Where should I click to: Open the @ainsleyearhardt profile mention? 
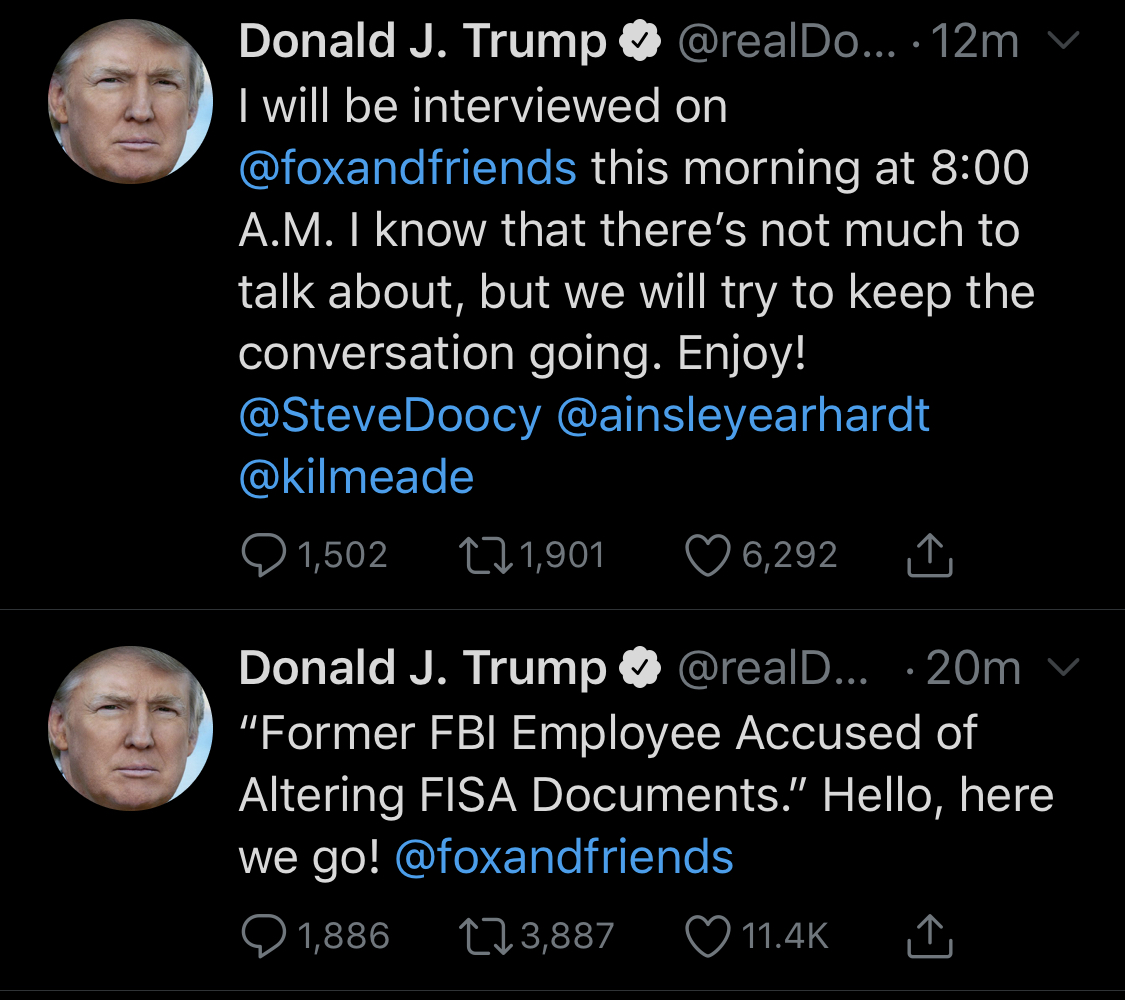pos(742,416)
